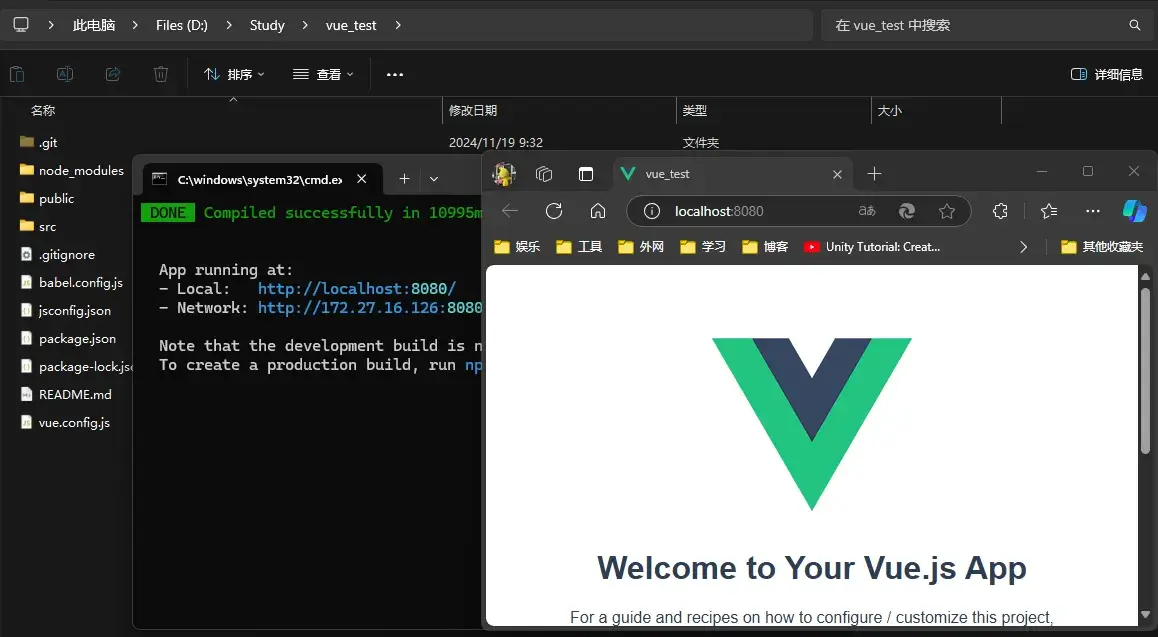The image size is (1158, 637).
Task: Click the Unity Tutorial bookmark
Action: [x=872, y=247]
